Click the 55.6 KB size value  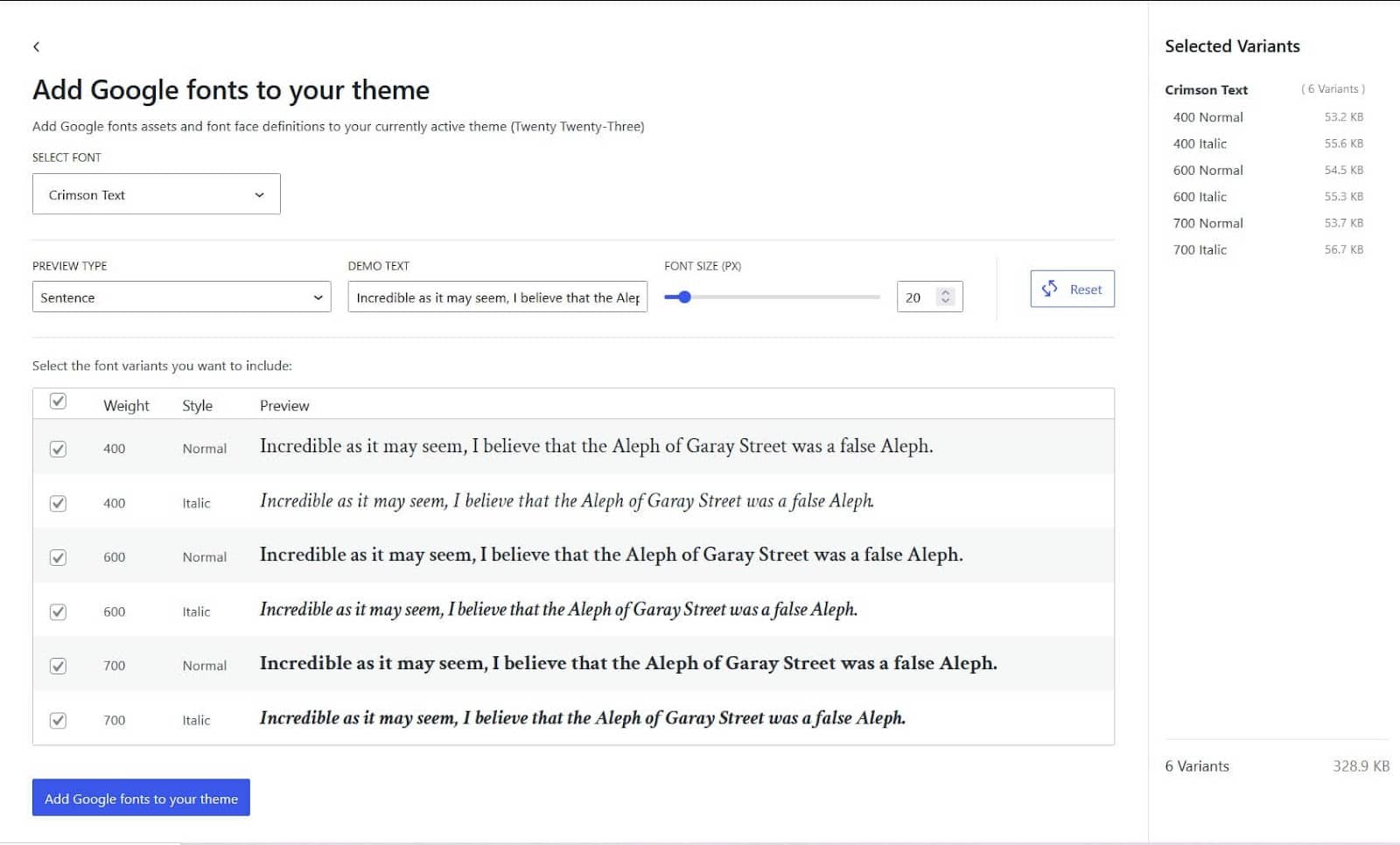click(x=1343, y=143)
